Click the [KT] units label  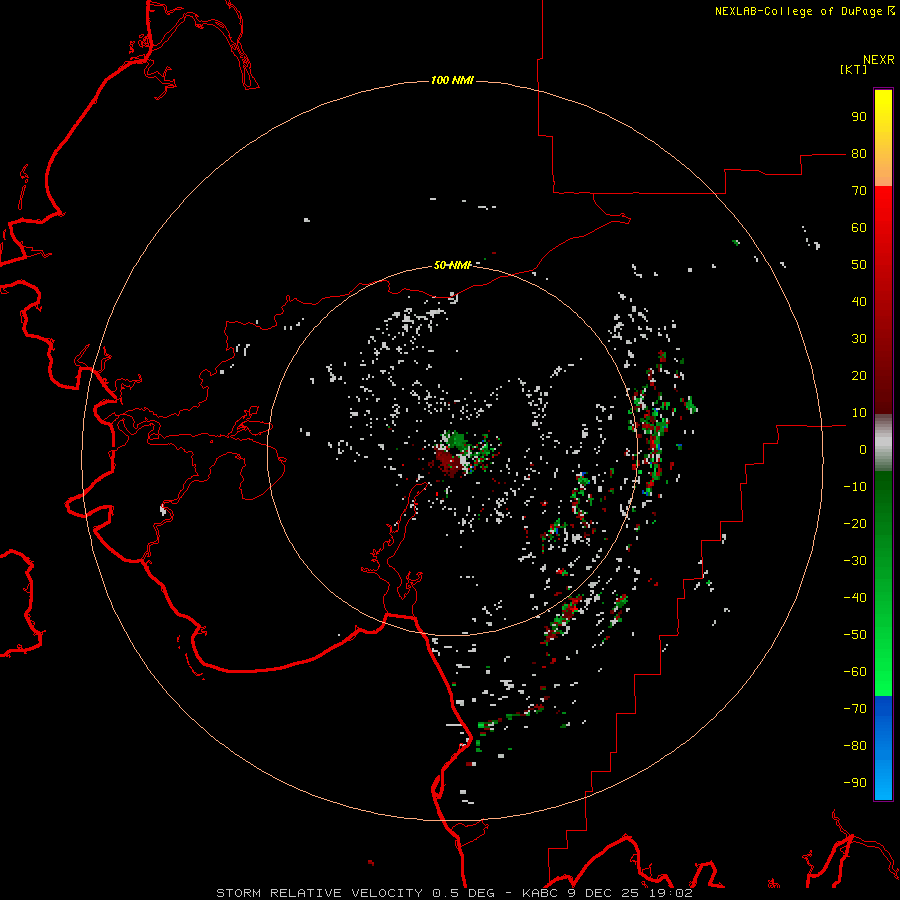click(x=854, y=69)
